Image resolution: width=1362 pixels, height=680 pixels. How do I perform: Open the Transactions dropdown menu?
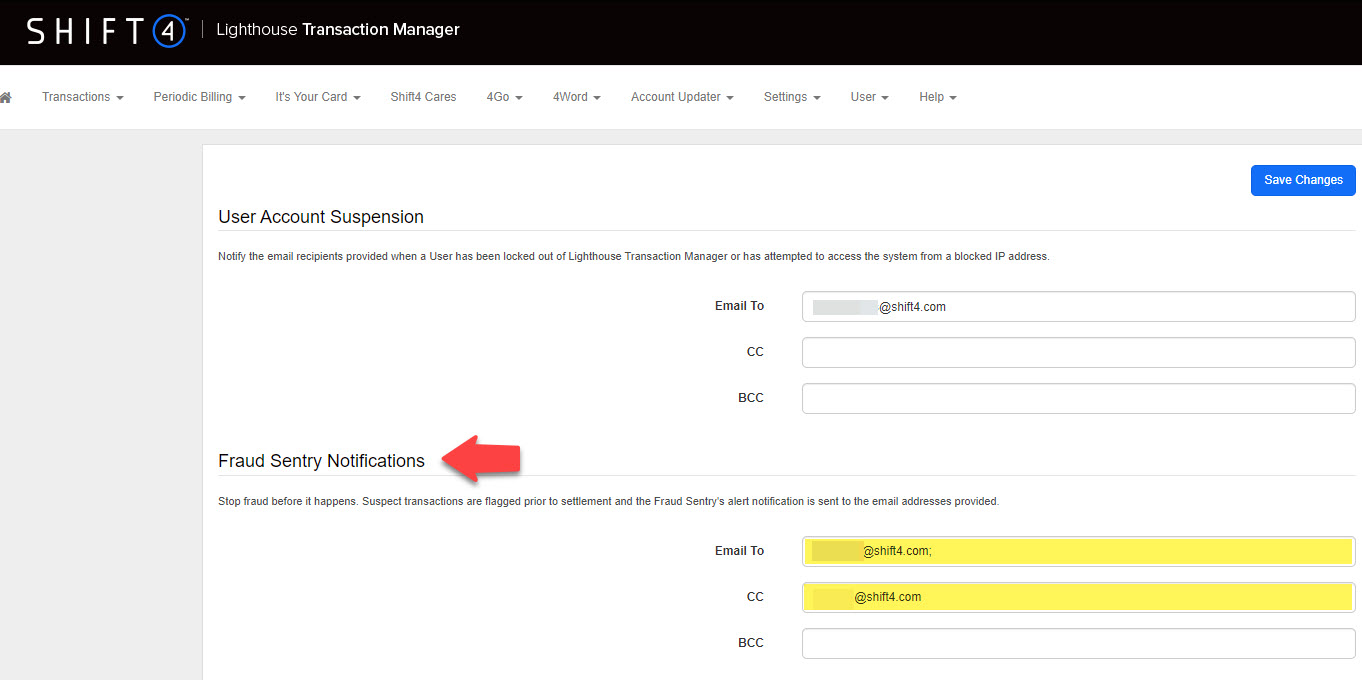82,97
